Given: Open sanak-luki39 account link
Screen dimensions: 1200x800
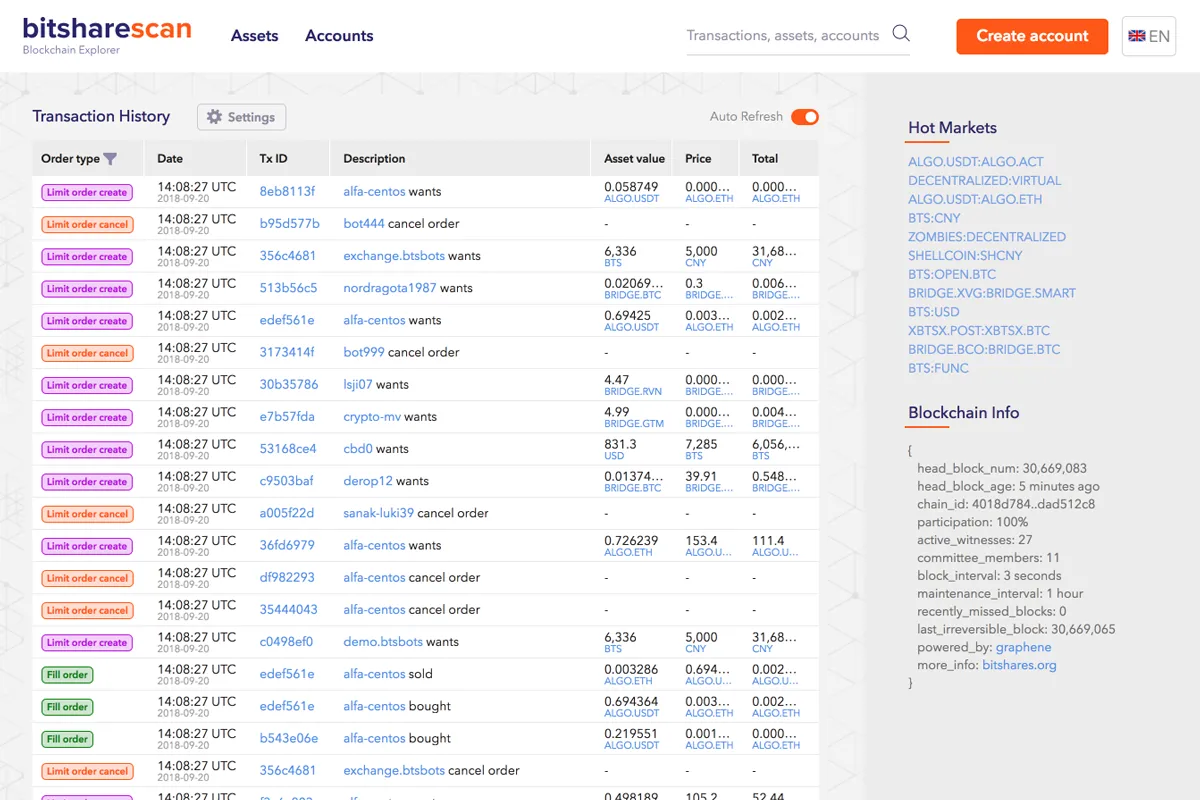Looking at the screenshot, I should click(378, 513).
